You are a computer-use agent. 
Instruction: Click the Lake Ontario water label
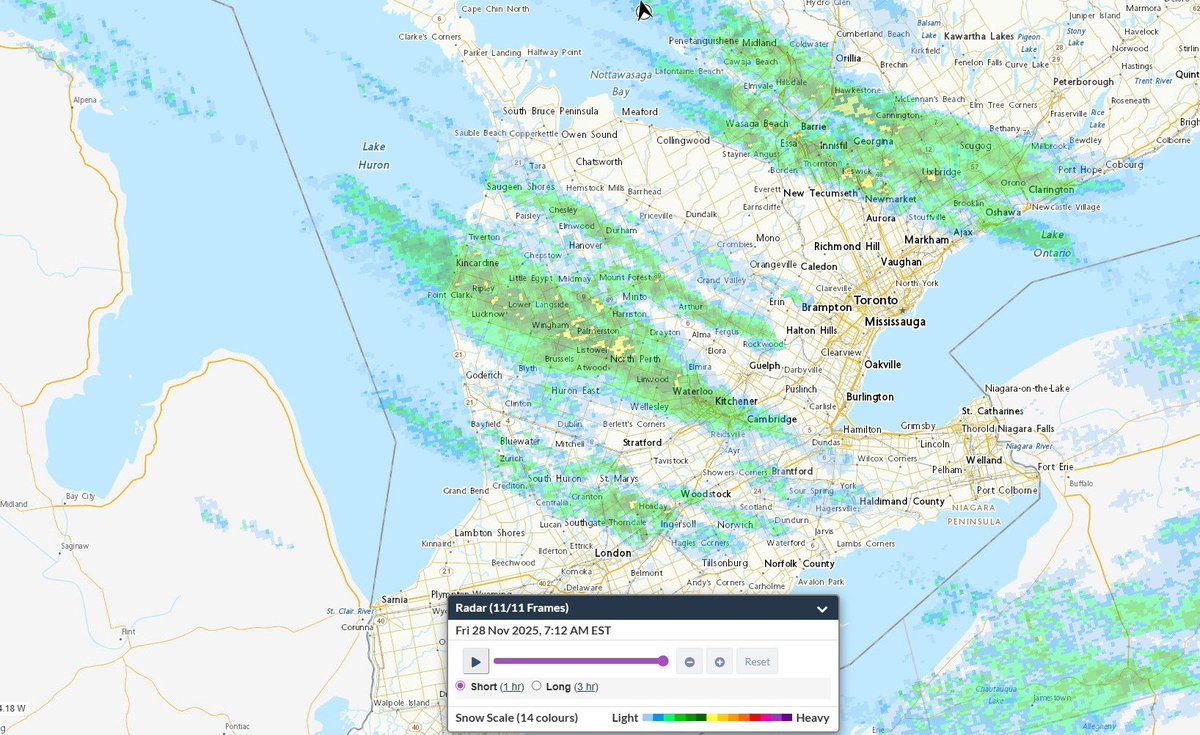(1052, 244)
